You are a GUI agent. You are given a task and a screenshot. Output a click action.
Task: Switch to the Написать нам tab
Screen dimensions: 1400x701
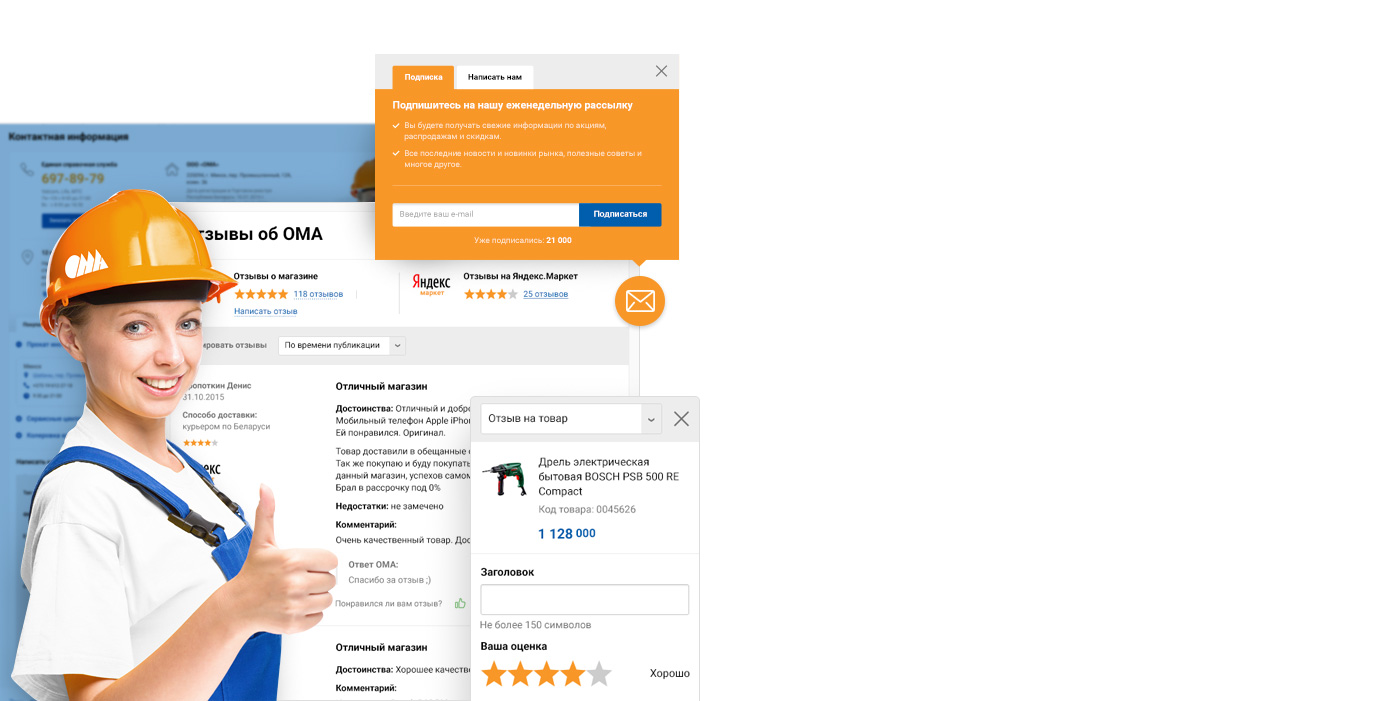(495, 77)
